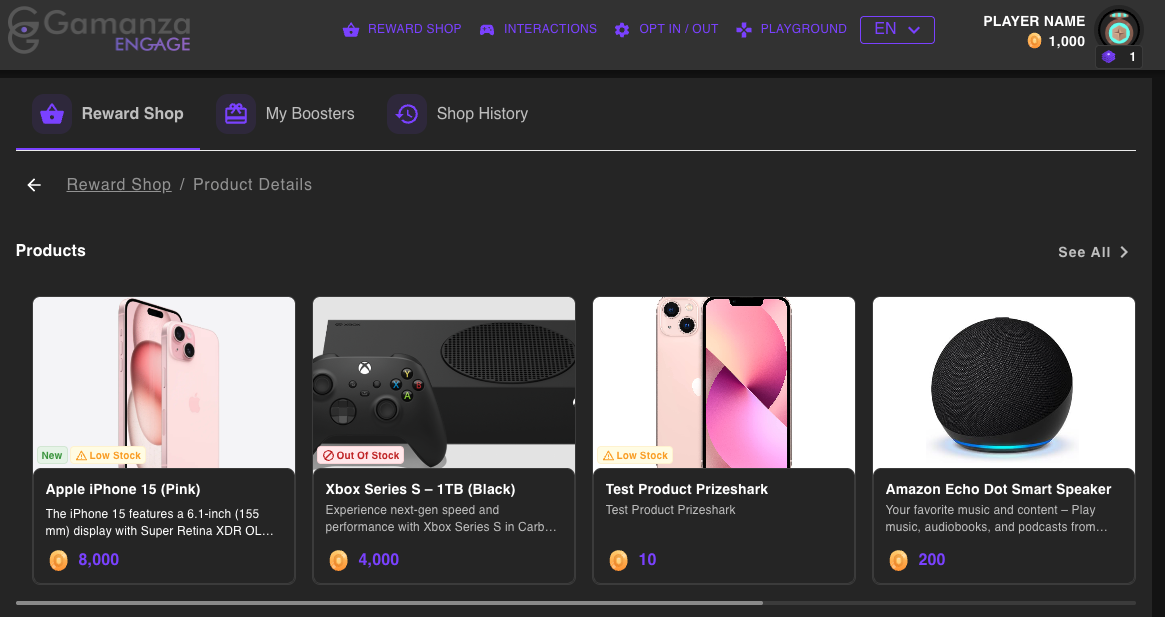1165x617 pixels.
Task: Switch to the Shop History tab
Action: 482,114
